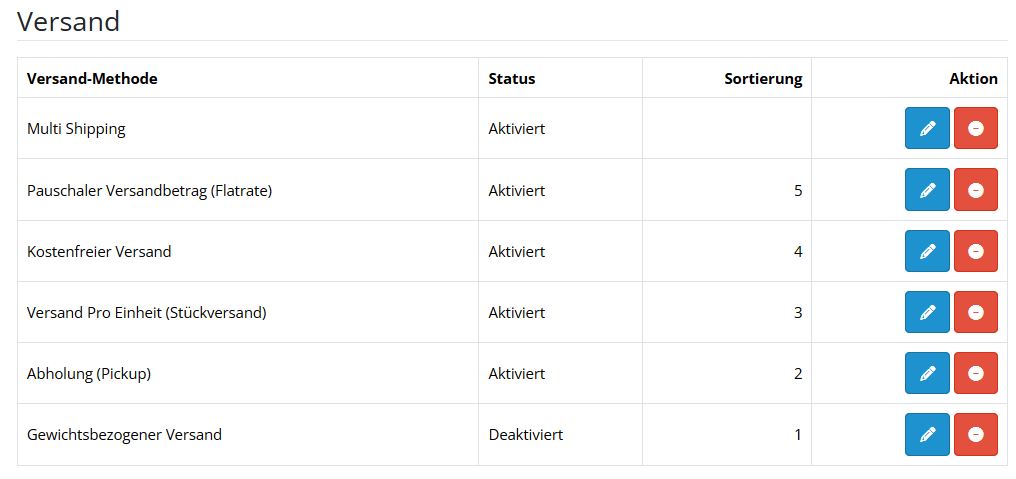Uninstall Abholung (Pickup) shipping
Image resolution: width=1016 pixels, height=479 pixels.
pyautogui.click(x=976, y=373)
